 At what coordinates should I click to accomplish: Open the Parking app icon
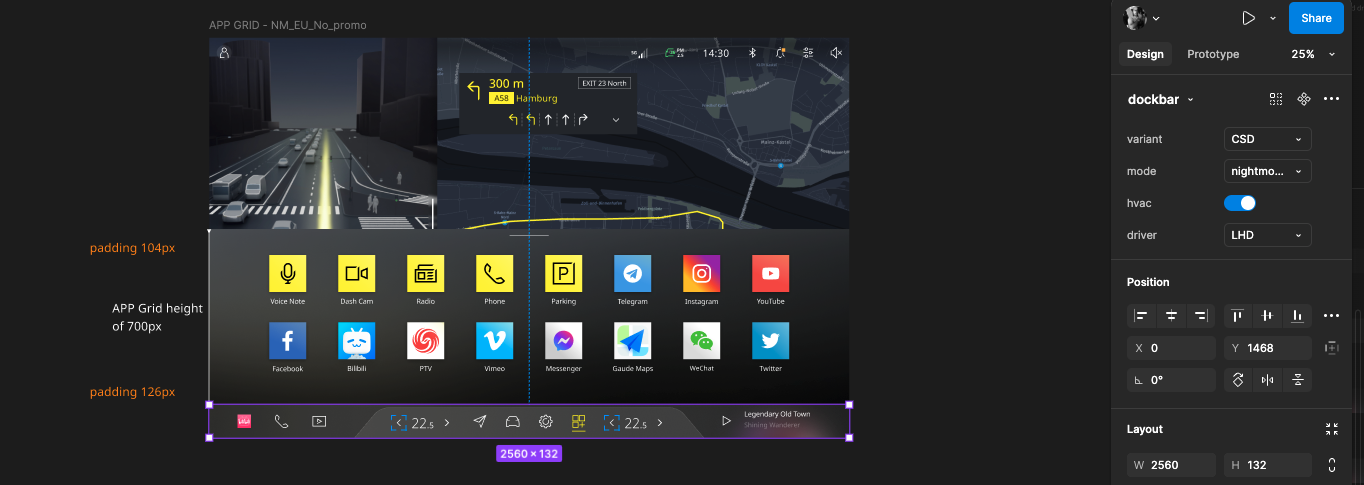click(563, 273)
